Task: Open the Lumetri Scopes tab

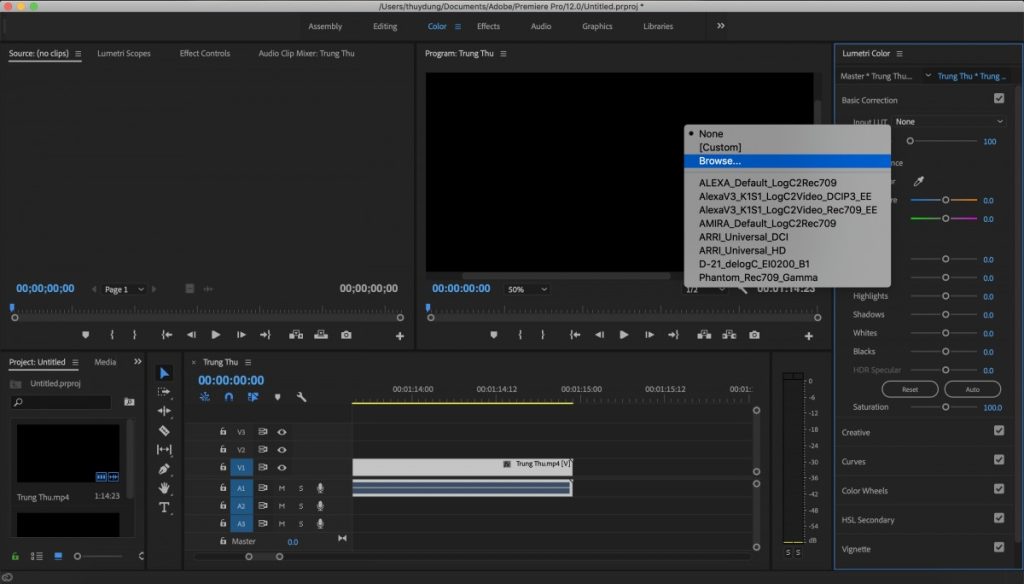Action: coord(124,53)
